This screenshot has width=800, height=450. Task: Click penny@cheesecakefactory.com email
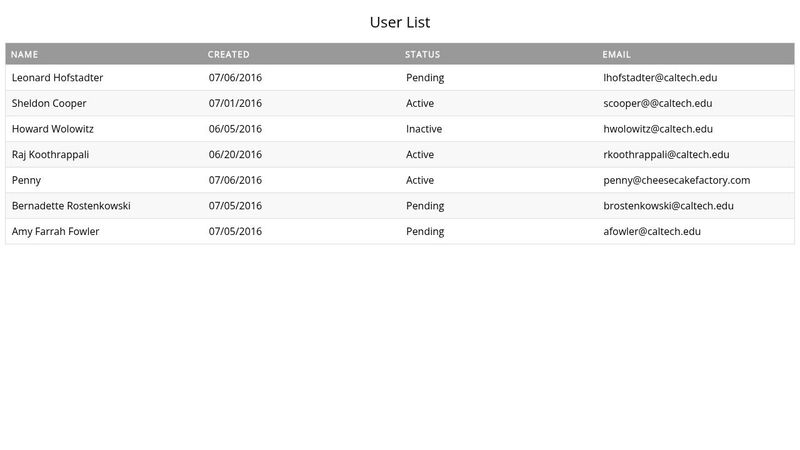pyautogui.click(x=676, y=180)
